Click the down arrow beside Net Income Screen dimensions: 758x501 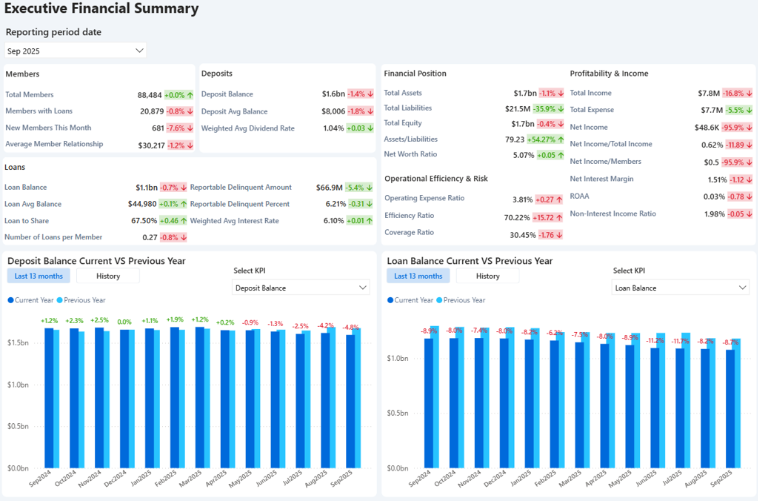tap(749, 127)
